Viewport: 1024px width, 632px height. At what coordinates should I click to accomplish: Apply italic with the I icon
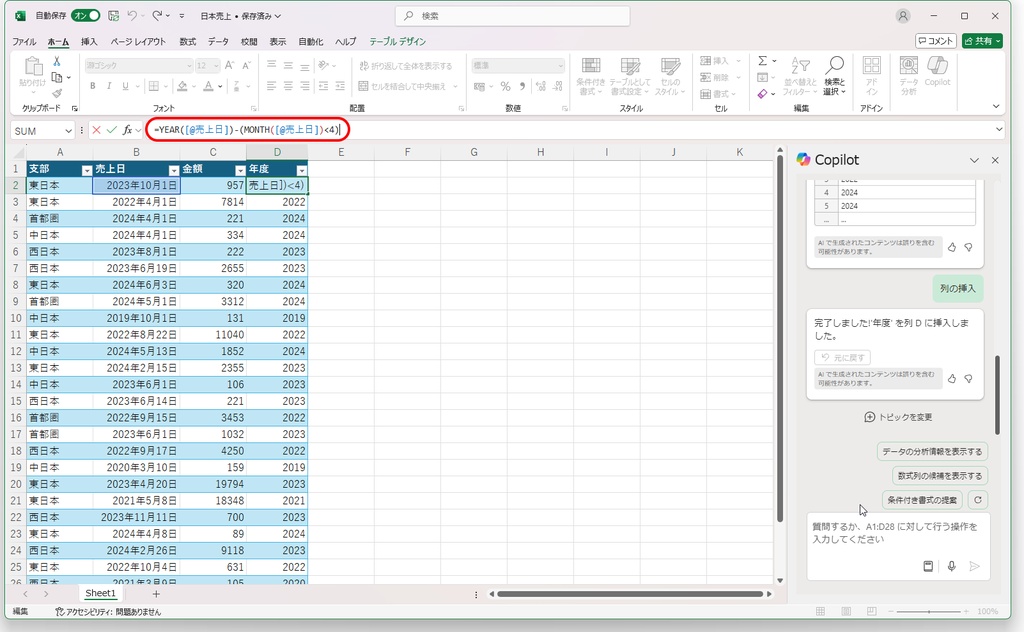tap(109, 86)
